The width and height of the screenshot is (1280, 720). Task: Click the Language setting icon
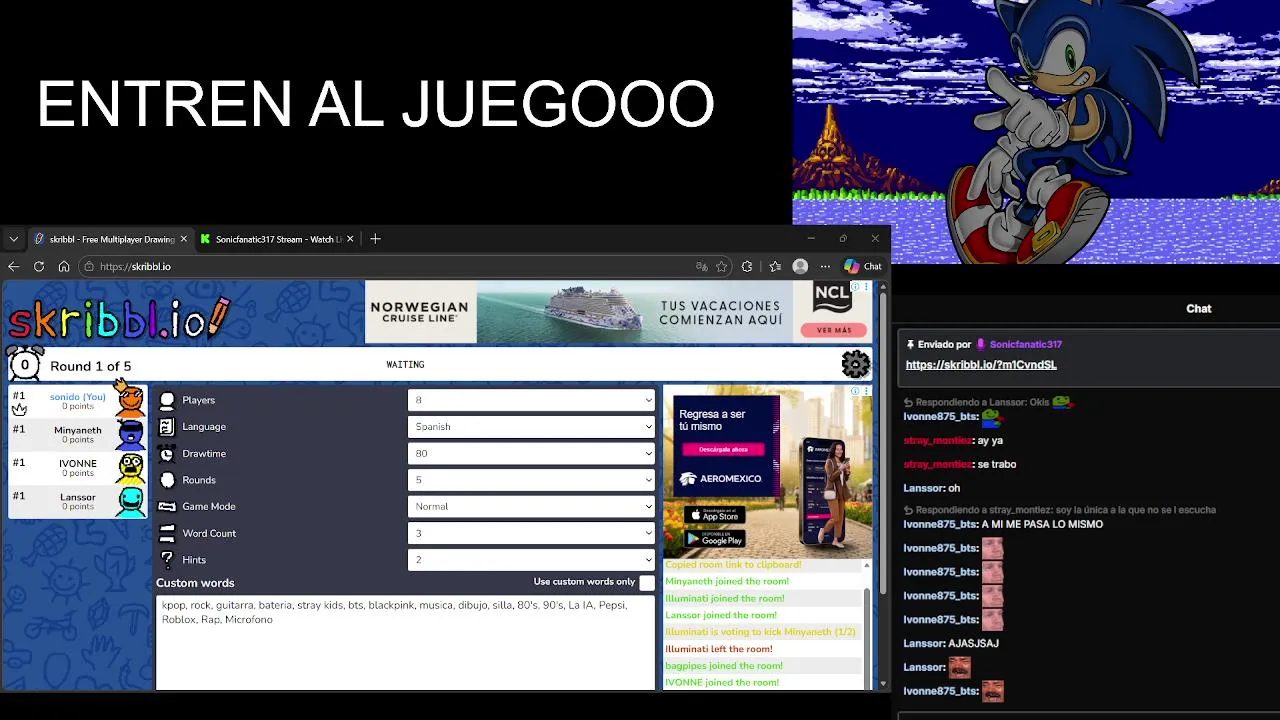tap(167, 427)
